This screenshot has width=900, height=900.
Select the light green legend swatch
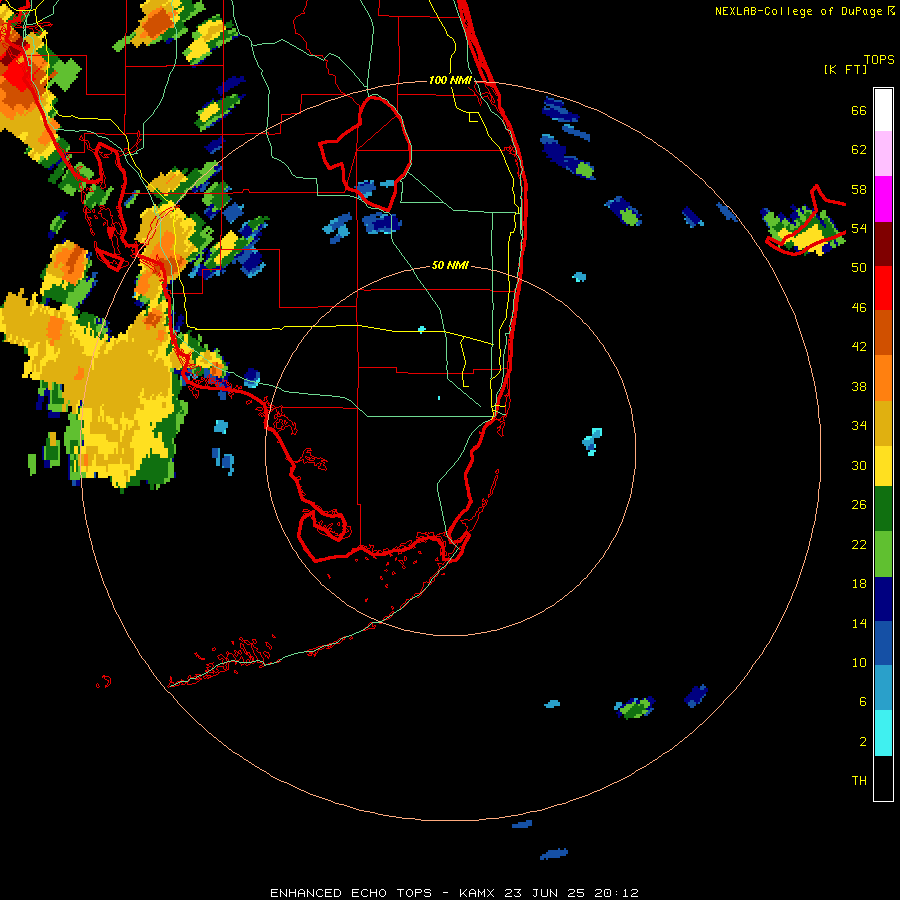click(883, 554)
